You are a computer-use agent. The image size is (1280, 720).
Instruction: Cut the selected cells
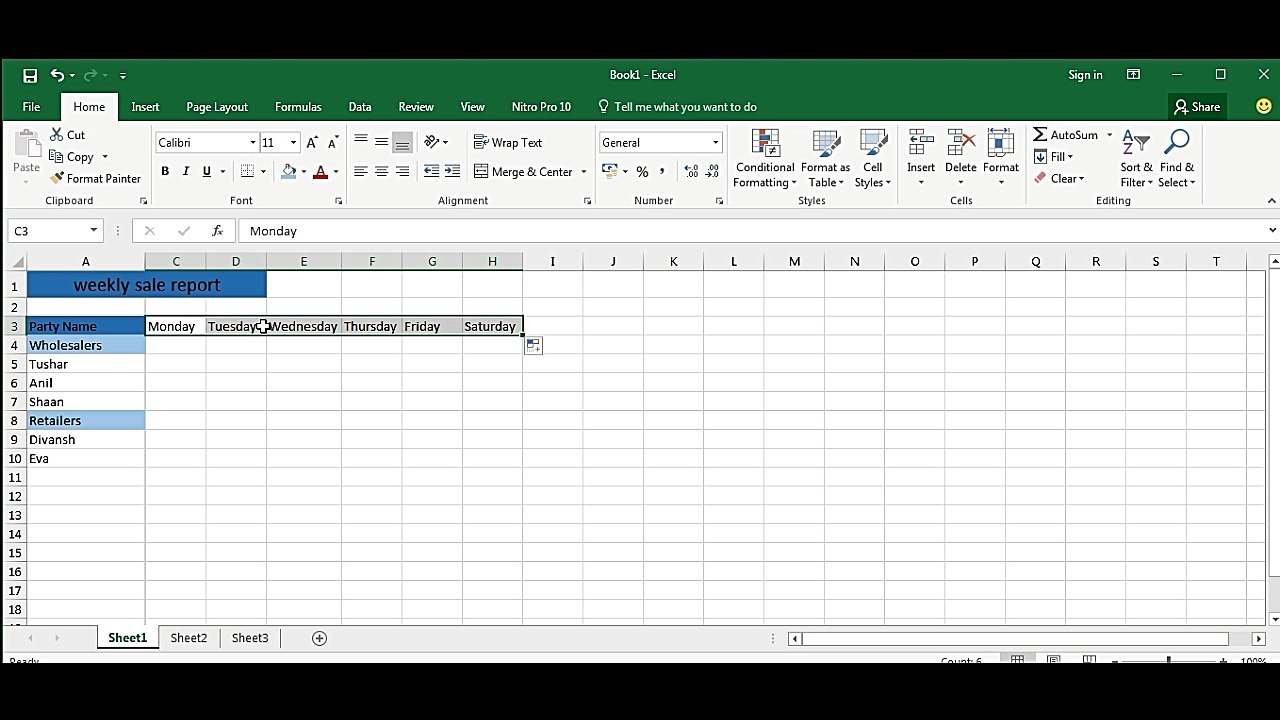pyautogui.click(x=68, y=135)
